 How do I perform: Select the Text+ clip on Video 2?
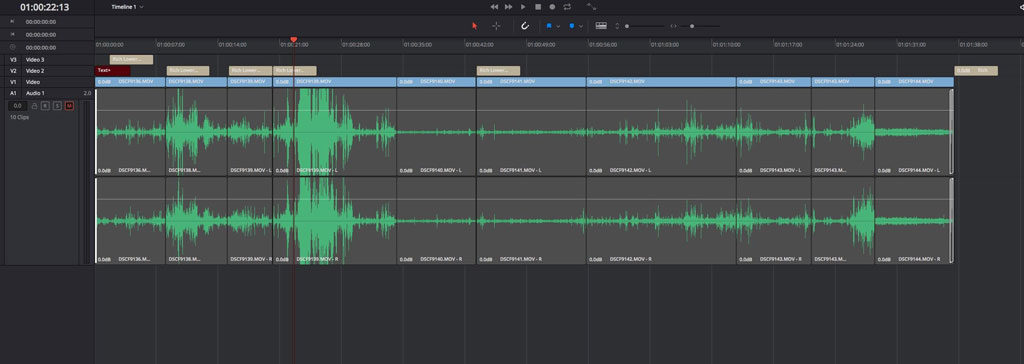[112, 71]
